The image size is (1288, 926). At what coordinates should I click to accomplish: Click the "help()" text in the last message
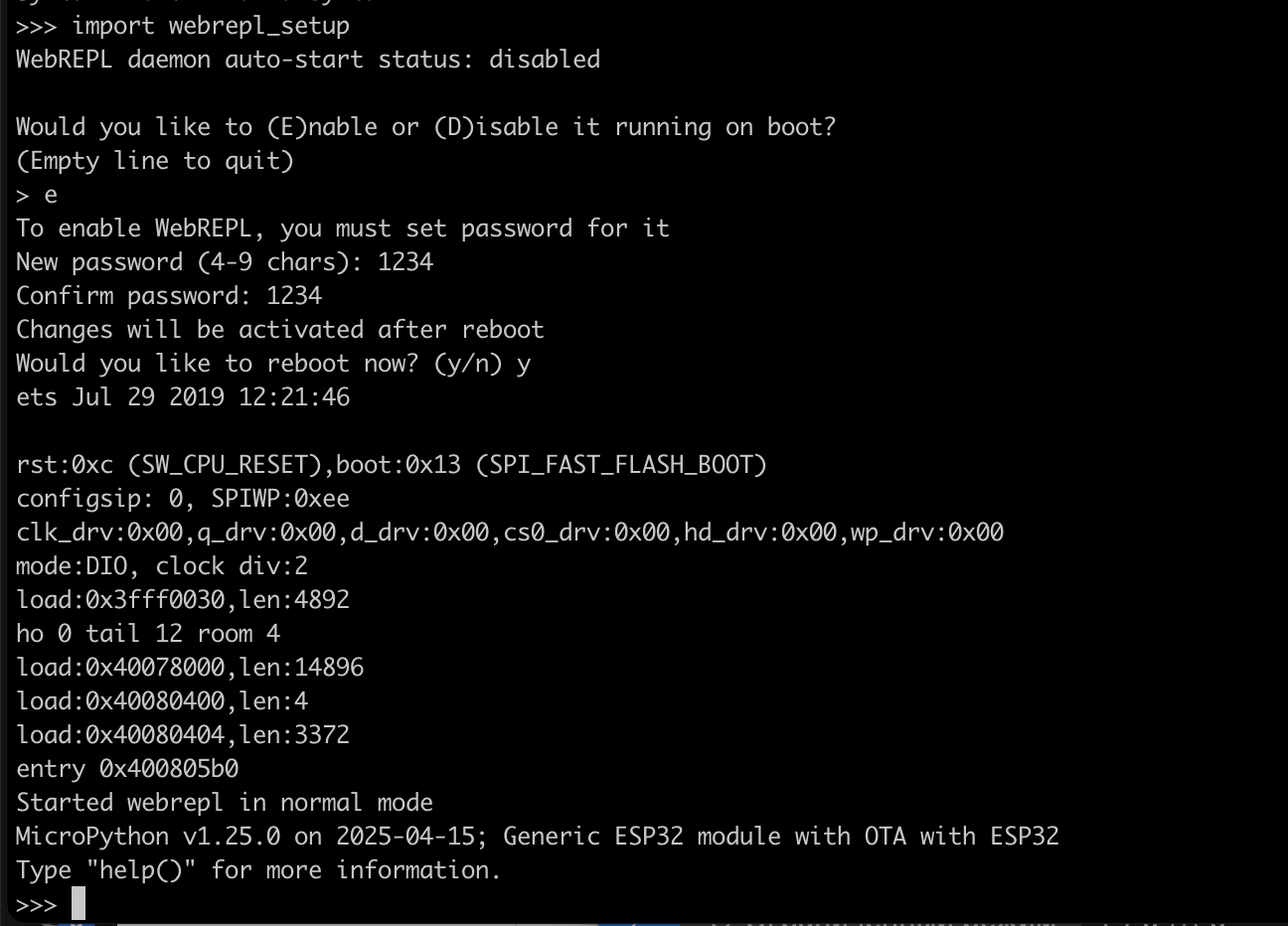point(141,870)
